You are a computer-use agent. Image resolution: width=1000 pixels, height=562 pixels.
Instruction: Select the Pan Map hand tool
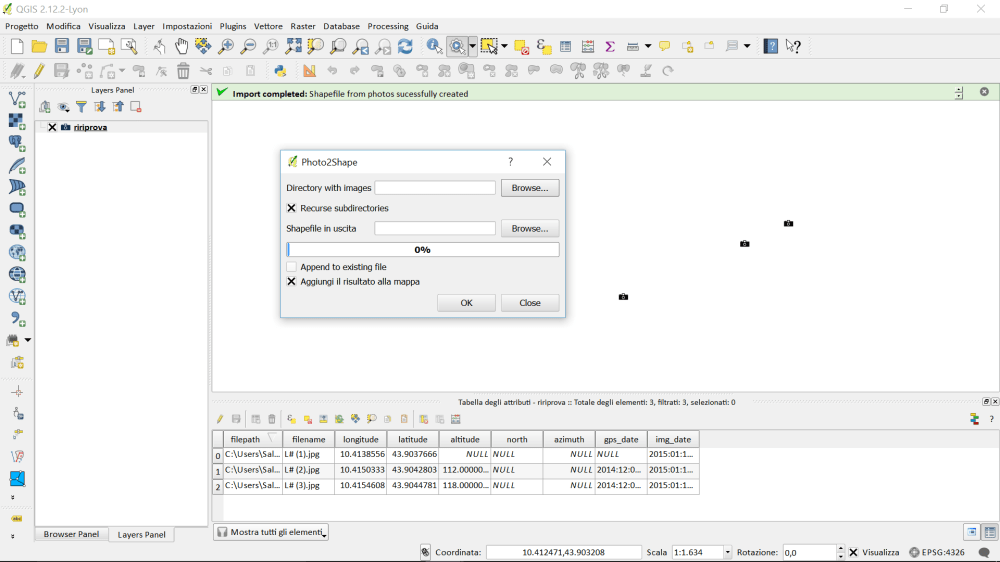tap(181, 46)
